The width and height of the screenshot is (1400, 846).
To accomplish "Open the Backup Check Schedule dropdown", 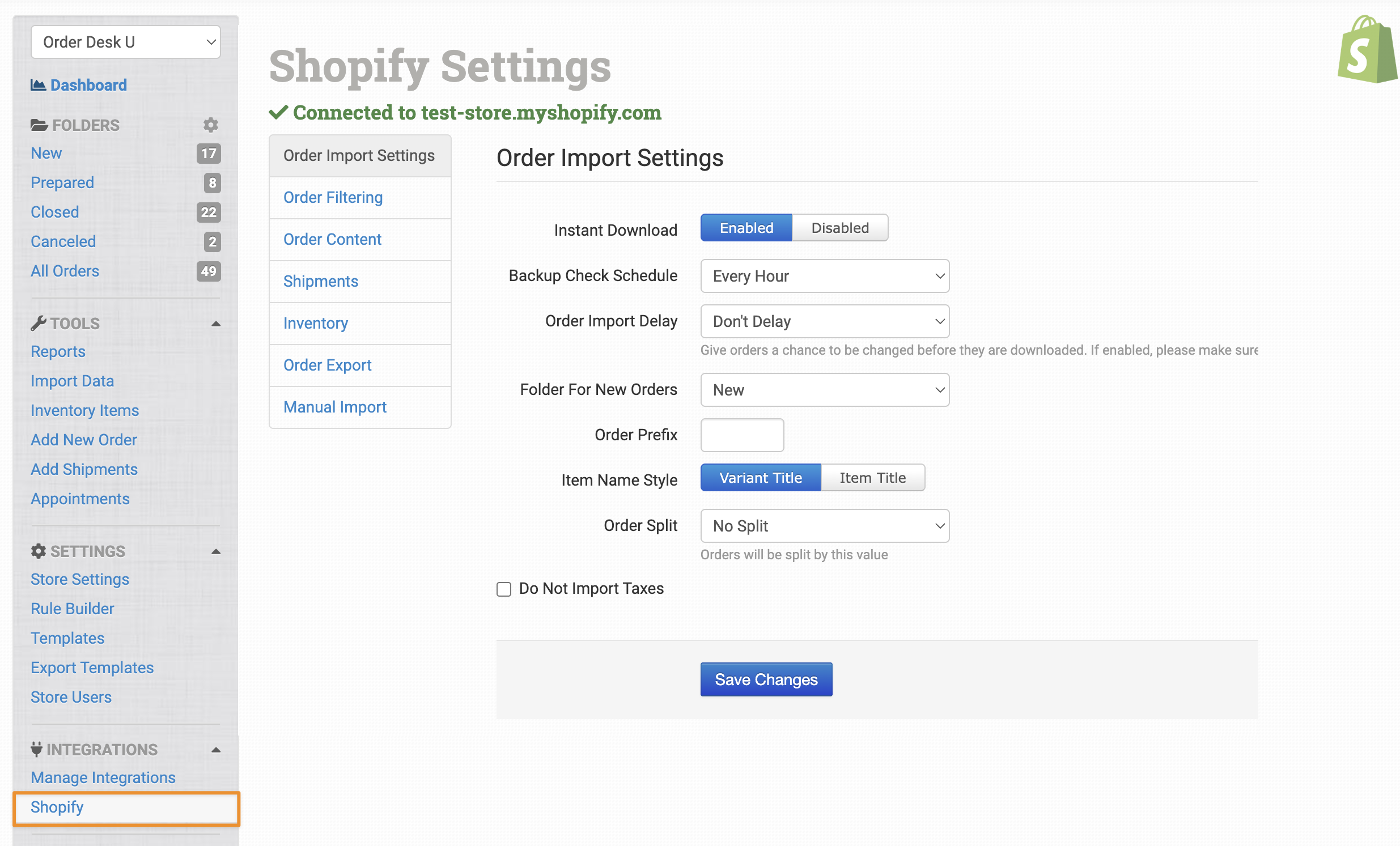I will click(825, 276).
